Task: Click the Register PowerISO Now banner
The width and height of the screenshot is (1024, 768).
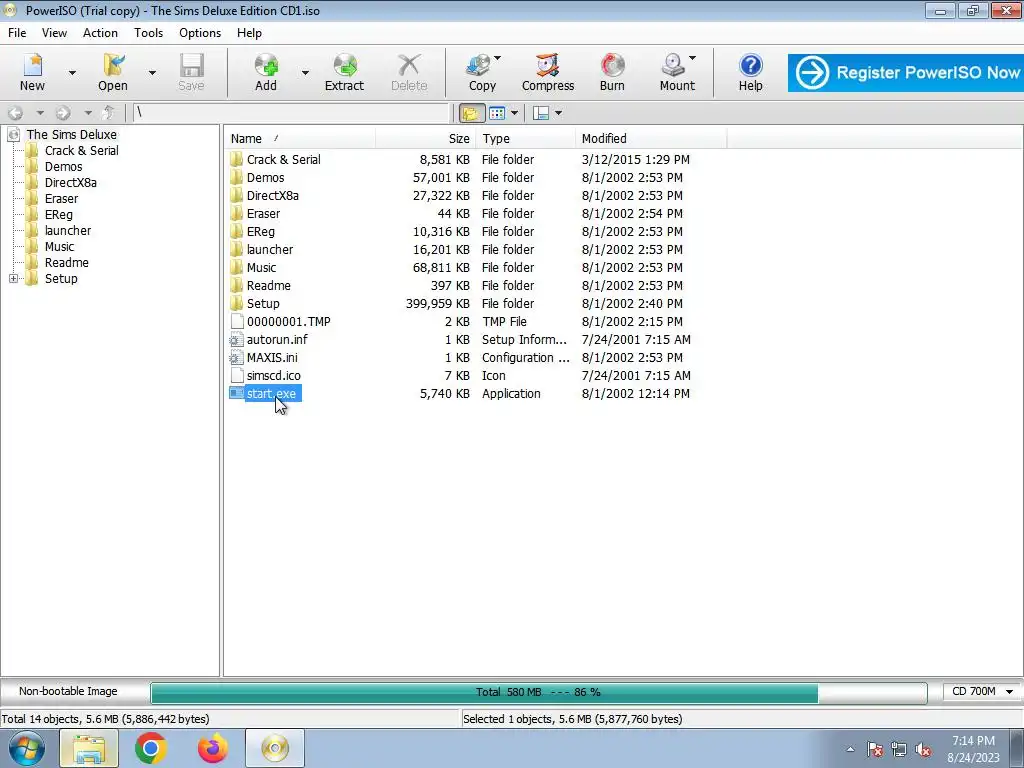Action: [906, 72]
